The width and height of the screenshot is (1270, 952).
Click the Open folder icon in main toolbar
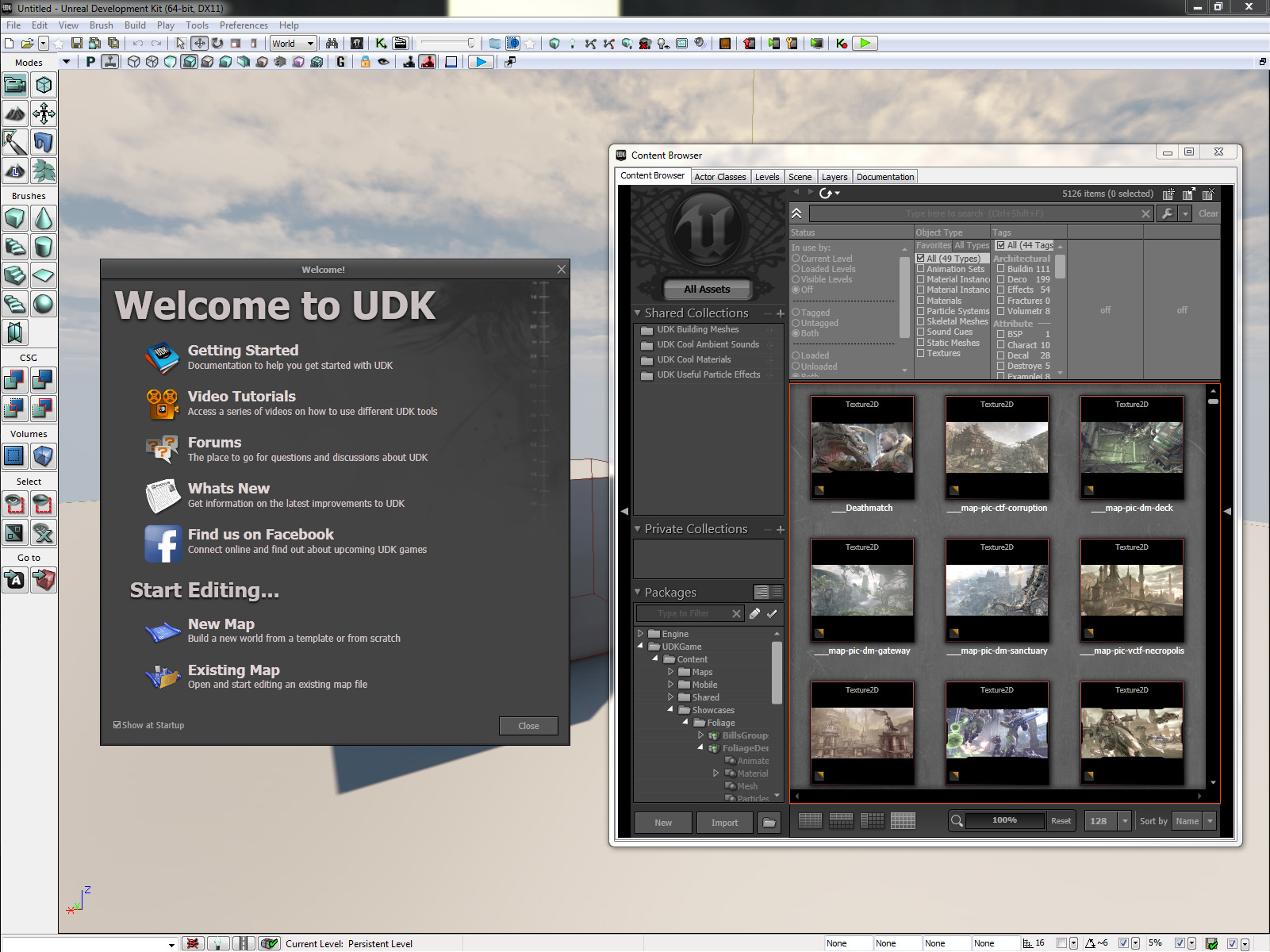27,44
